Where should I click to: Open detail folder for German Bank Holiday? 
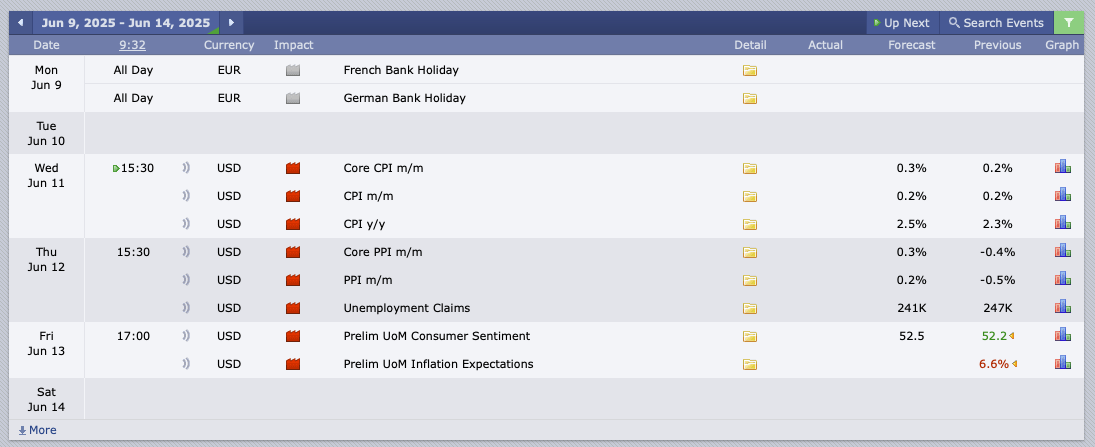point(749,98)
